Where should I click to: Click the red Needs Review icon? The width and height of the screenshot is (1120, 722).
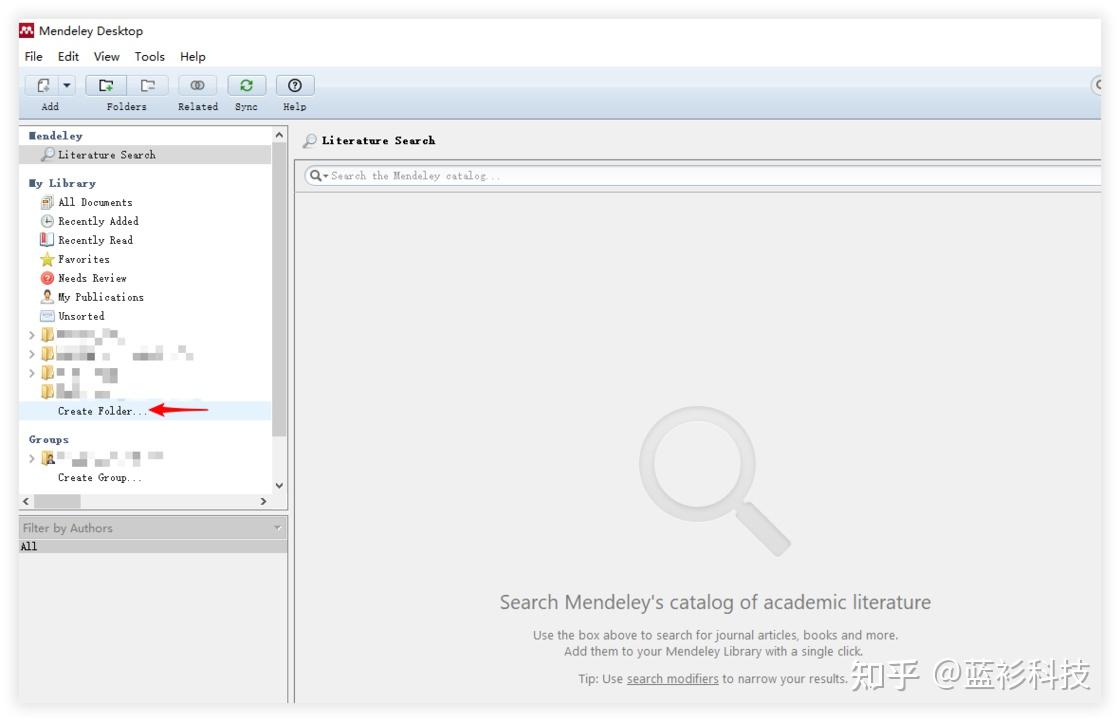[x=47, y=279]
